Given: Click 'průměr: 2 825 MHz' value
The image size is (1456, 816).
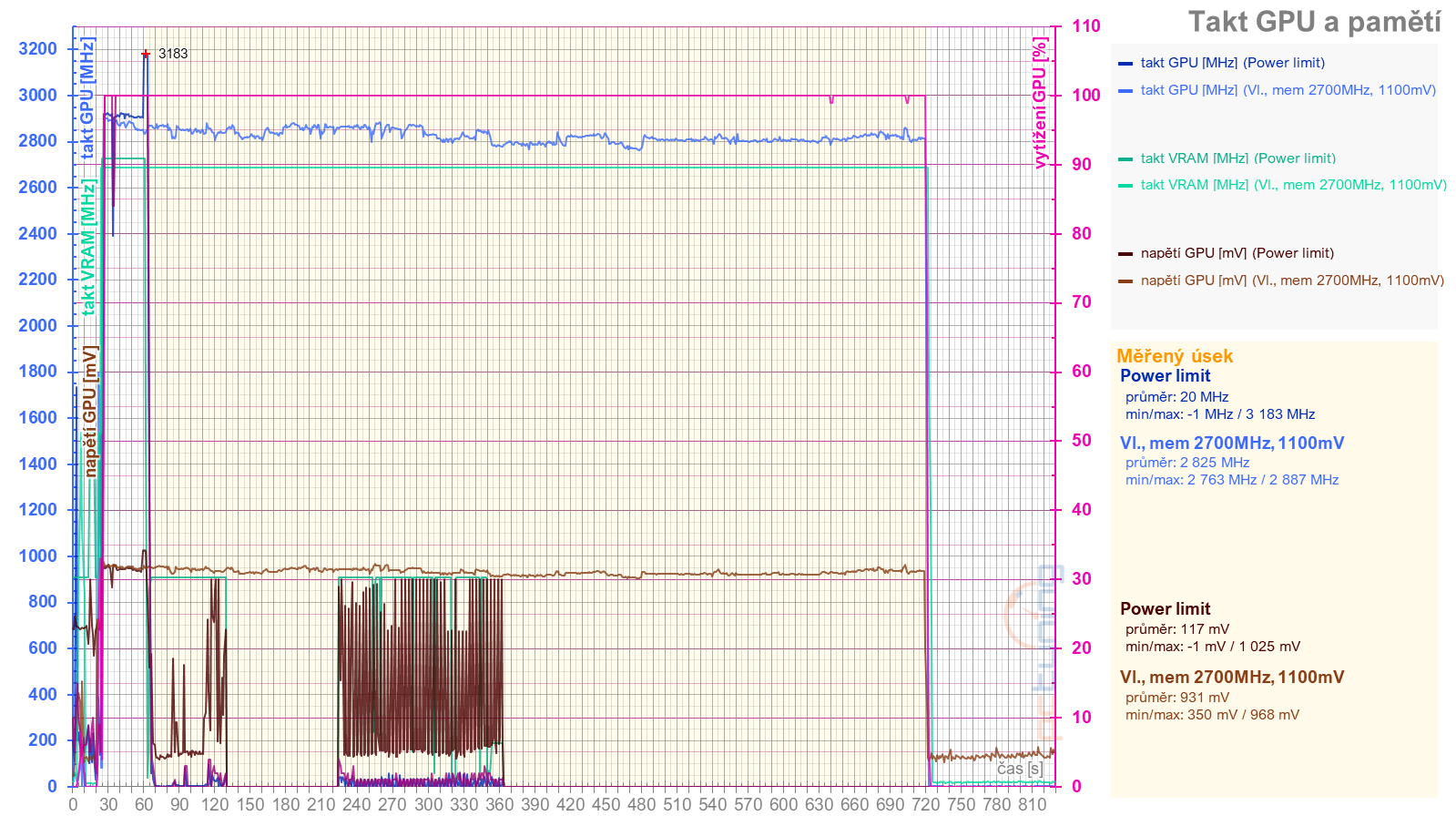Looking at the screenshot, I should [x=1187, y=463].
